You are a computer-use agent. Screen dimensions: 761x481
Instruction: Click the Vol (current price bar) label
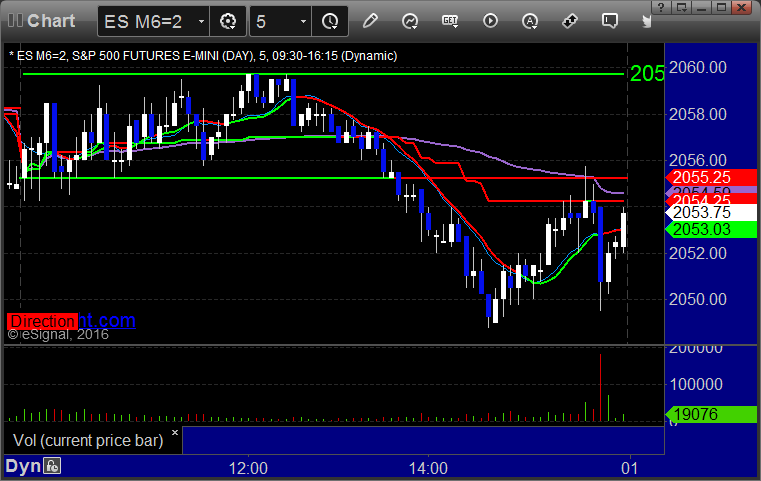88,441
